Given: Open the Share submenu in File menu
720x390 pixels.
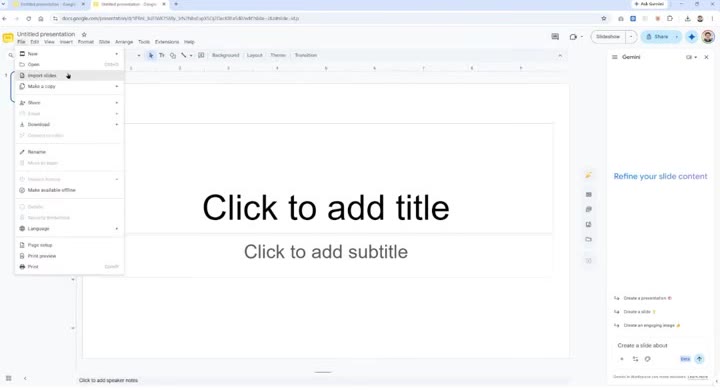Looking at the screenshot, I should pos(69,103).
